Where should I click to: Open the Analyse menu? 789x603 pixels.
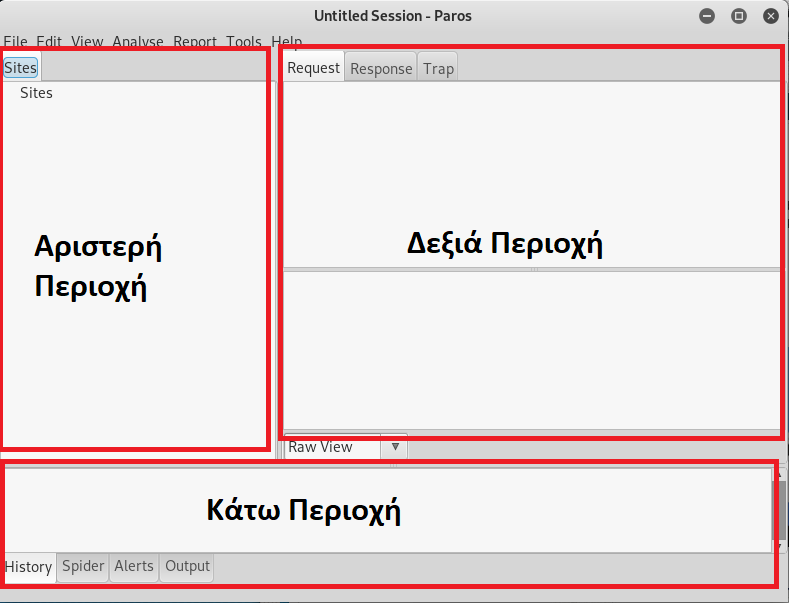pos(138,41)
